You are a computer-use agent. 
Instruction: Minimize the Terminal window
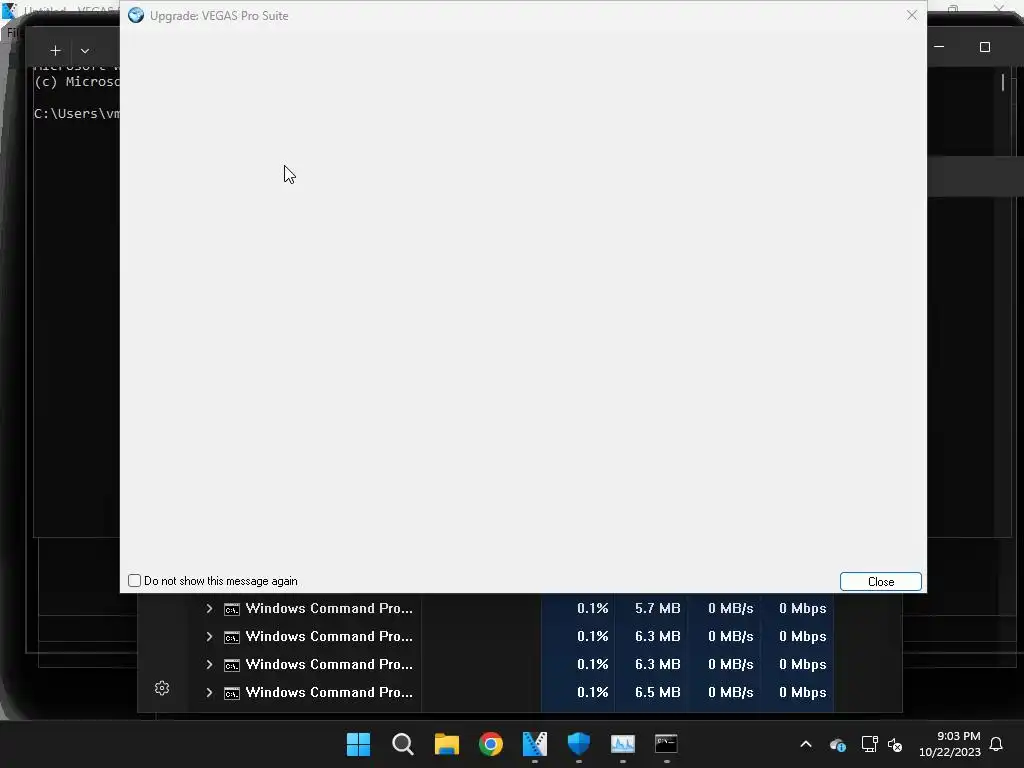[x=940, y=47]
